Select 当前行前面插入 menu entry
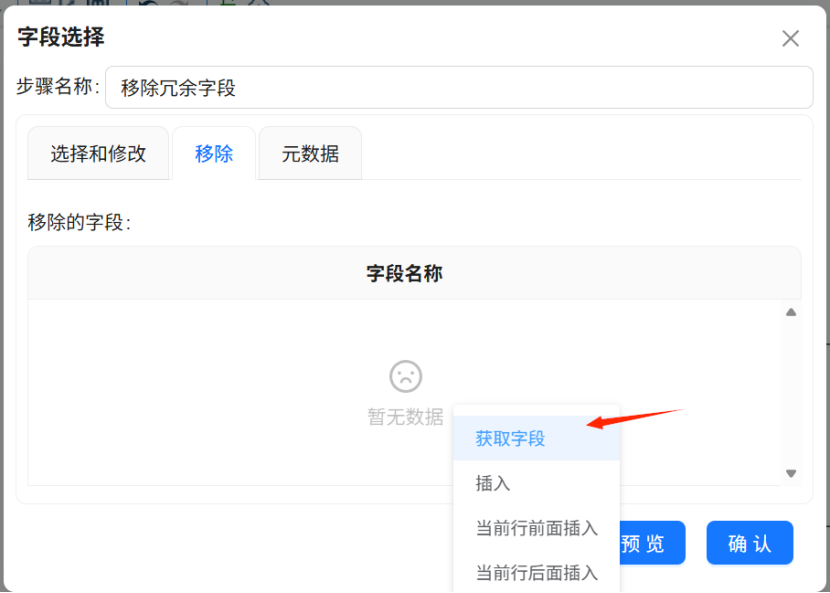The height and width of the screenshot is (593, 830). [x=536, y=528]
